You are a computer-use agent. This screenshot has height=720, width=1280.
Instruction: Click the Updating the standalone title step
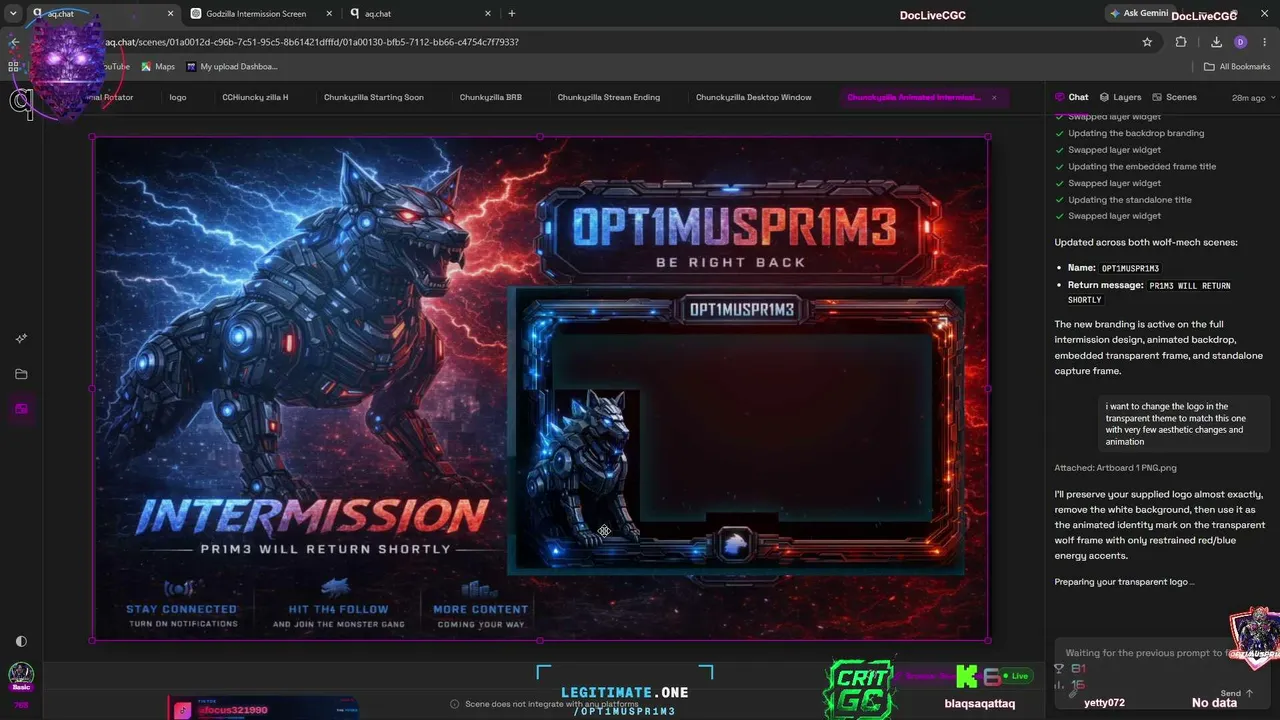(1130, 200)
